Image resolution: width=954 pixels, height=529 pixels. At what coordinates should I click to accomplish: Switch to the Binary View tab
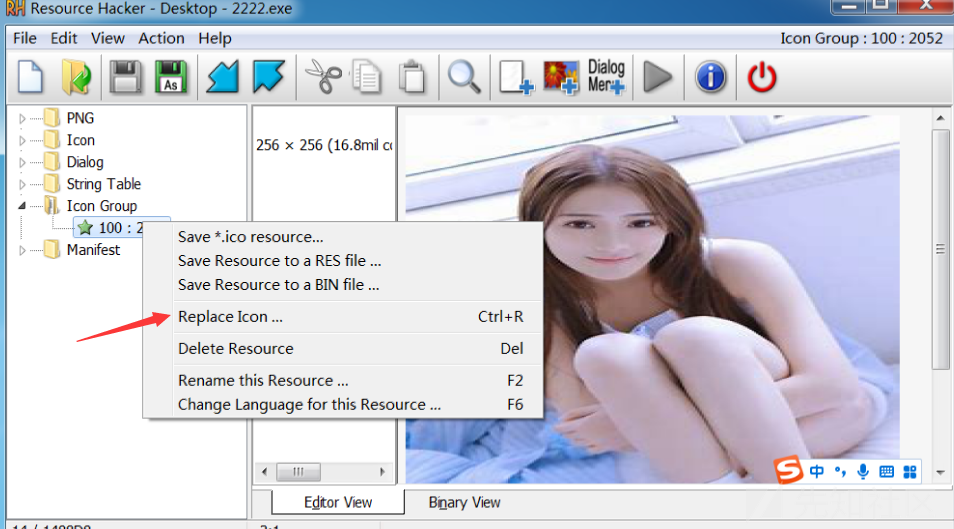click(x=464, y=502)
